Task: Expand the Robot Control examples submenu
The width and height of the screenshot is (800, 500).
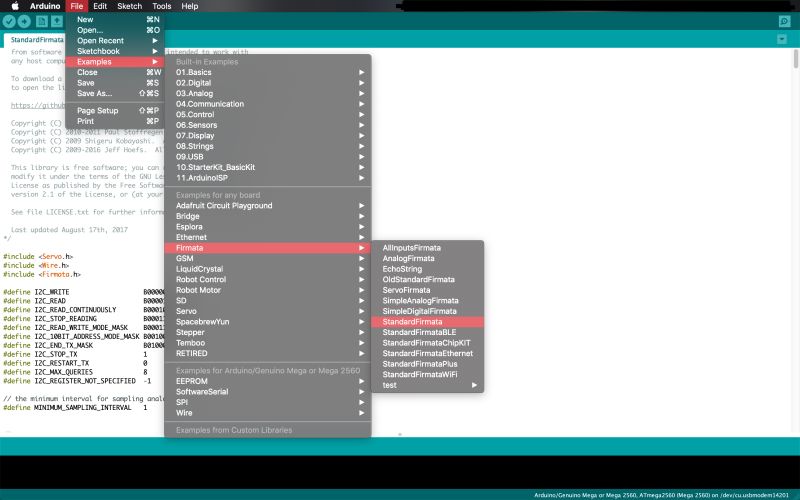Action: point(268,280)
